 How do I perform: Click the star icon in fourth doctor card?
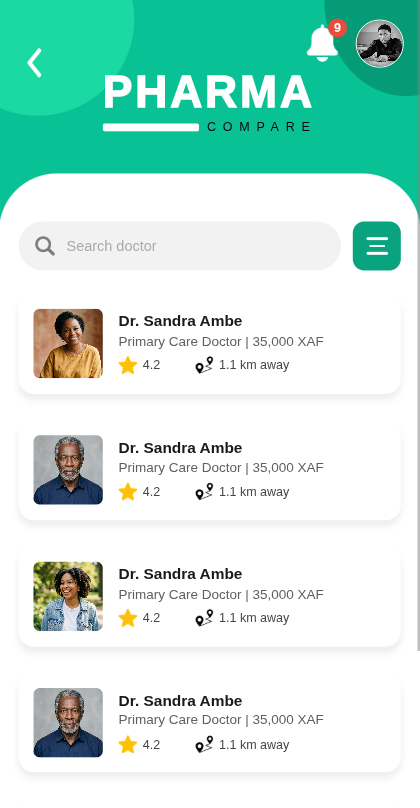(x=128, y=745)
